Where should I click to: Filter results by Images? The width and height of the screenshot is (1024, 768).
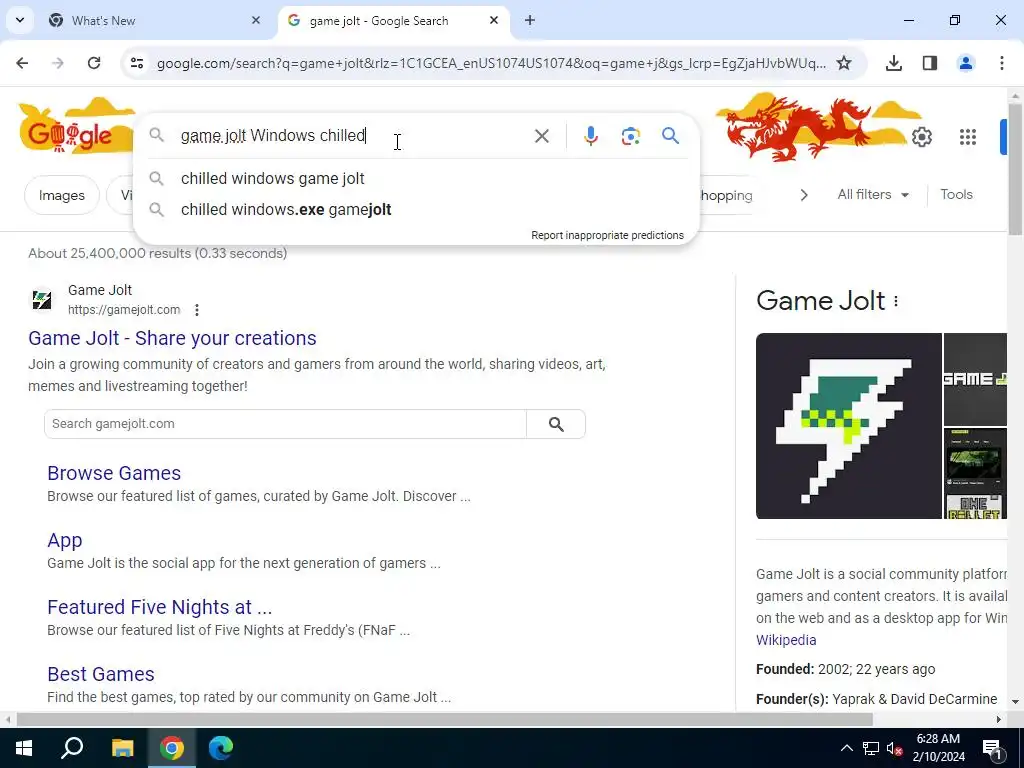click(62, 195)
